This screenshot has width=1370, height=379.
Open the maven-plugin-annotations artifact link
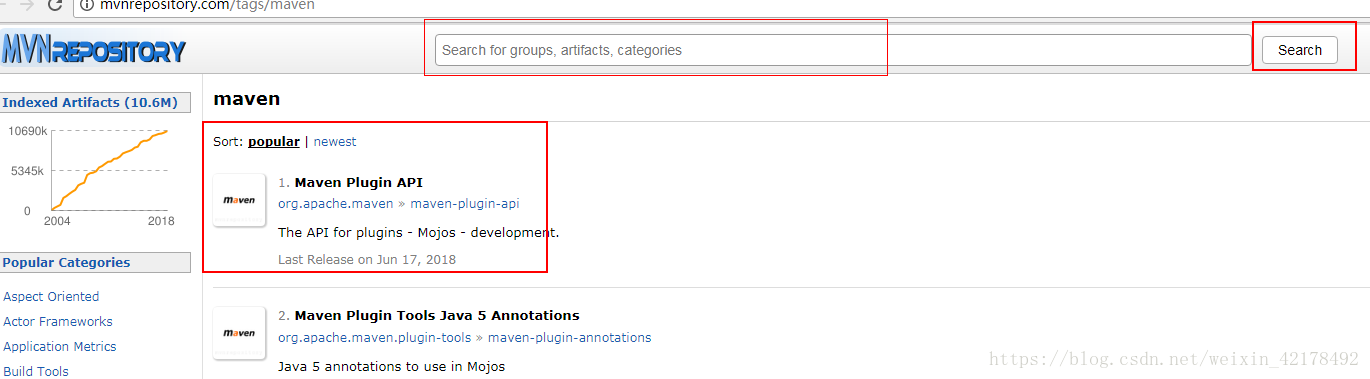point(570,338)
